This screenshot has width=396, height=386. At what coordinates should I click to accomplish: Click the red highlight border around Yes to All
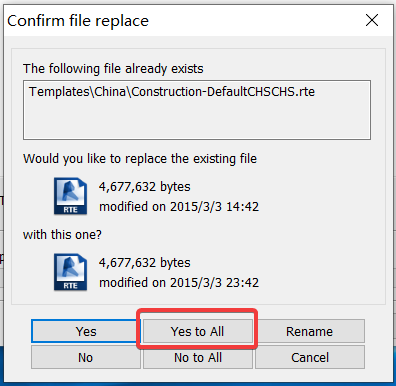click(x=197, y=311)
